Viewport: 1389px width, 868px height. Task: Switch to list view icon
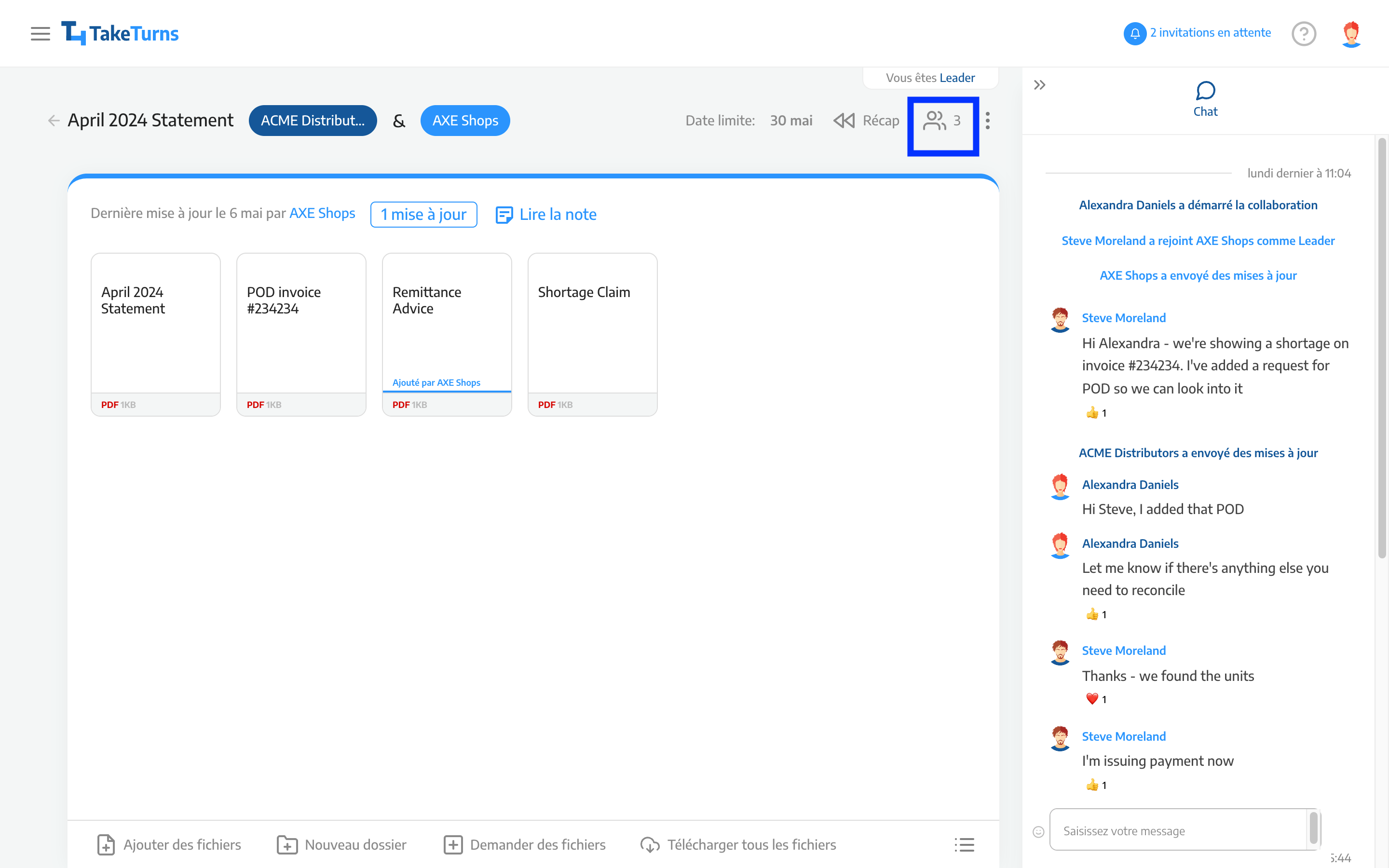964,844
